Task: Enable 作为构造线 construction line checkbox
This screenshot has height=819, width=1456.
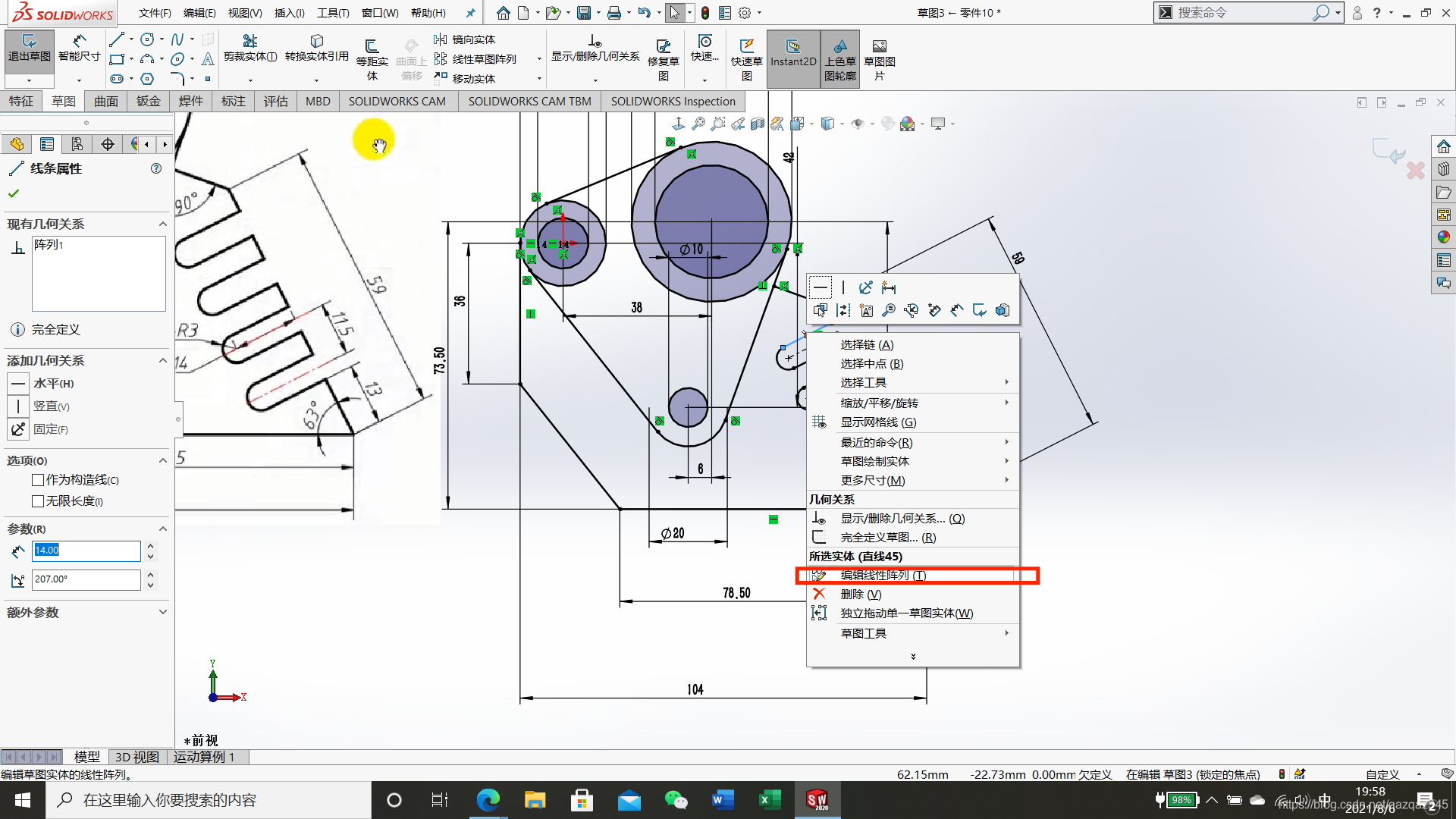Action: 38,480
